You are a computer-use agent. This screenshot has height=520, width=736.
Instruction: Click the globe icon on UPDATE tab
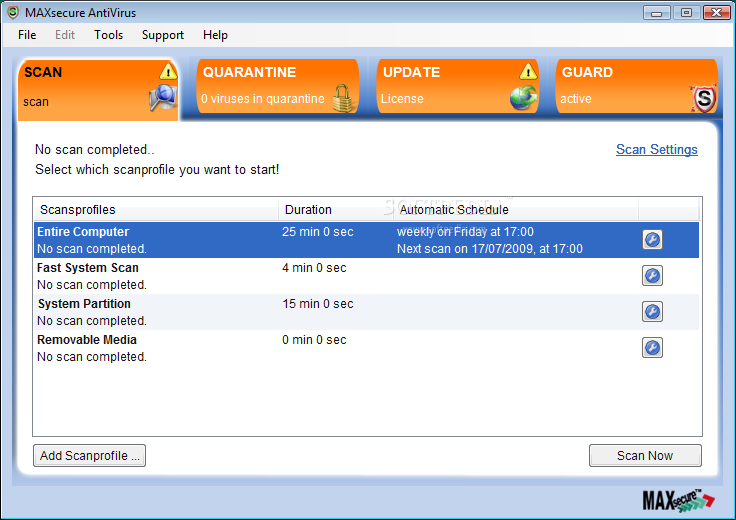coord(523,98)
